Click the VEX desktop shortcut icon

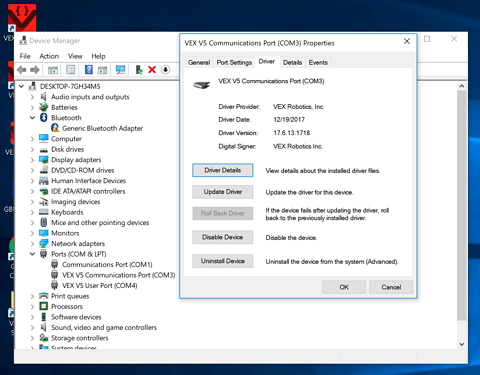(22, 18)
